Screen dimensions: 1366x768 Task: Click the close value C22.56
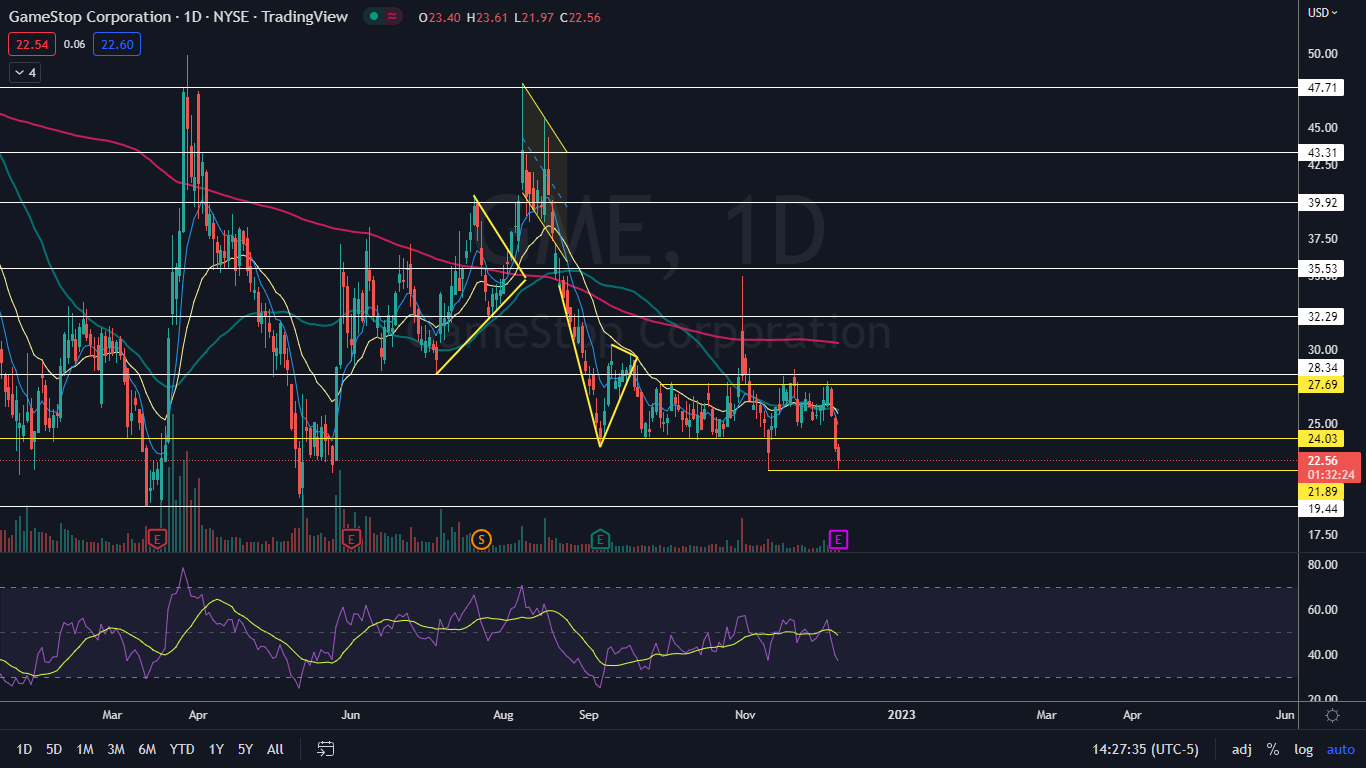[580, 17]
